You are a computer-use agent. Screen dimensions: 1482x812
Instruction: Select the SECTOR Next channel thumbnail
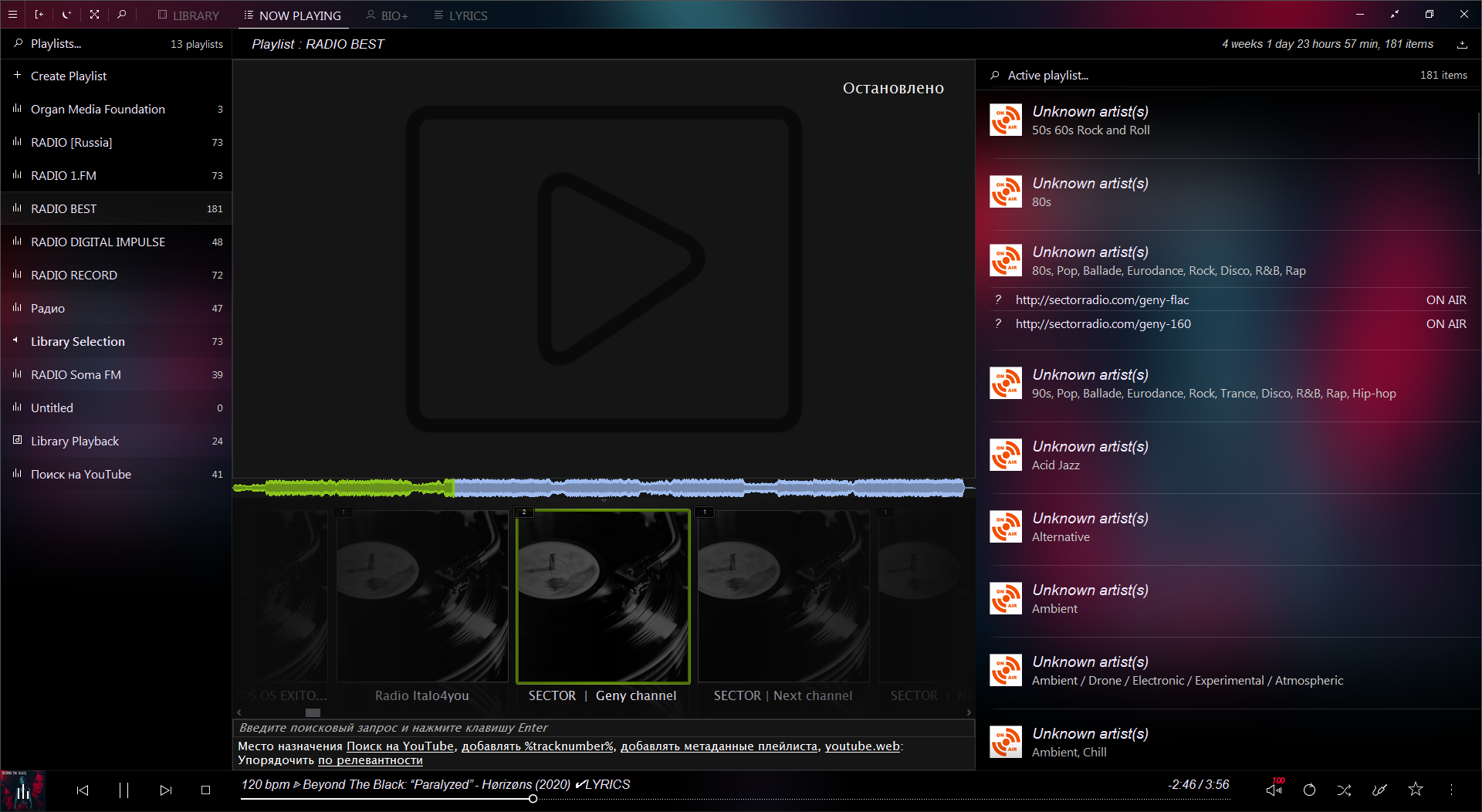tap(783, 597)
